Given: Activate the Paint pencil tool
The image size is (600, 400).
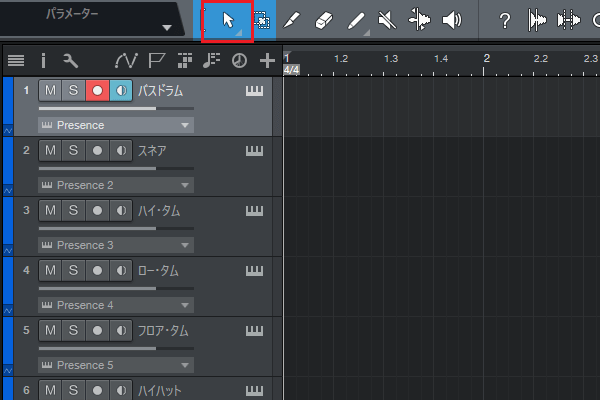Looking at the screenshot, I should point(356,20).
